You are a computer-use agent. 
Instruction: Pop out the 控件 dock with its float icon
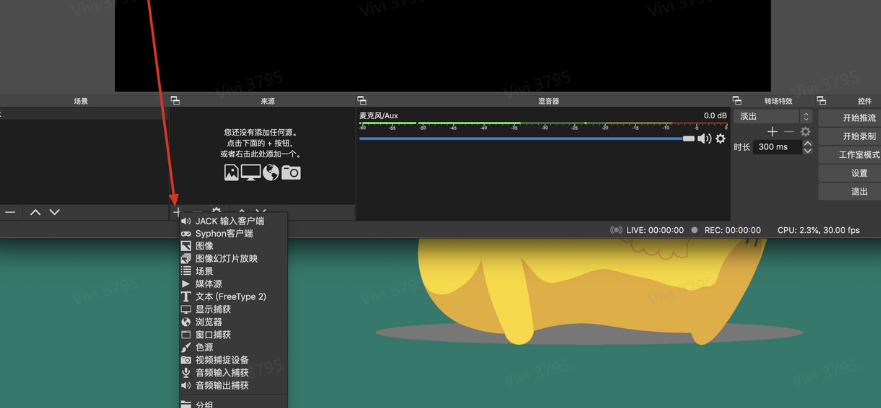821,101
